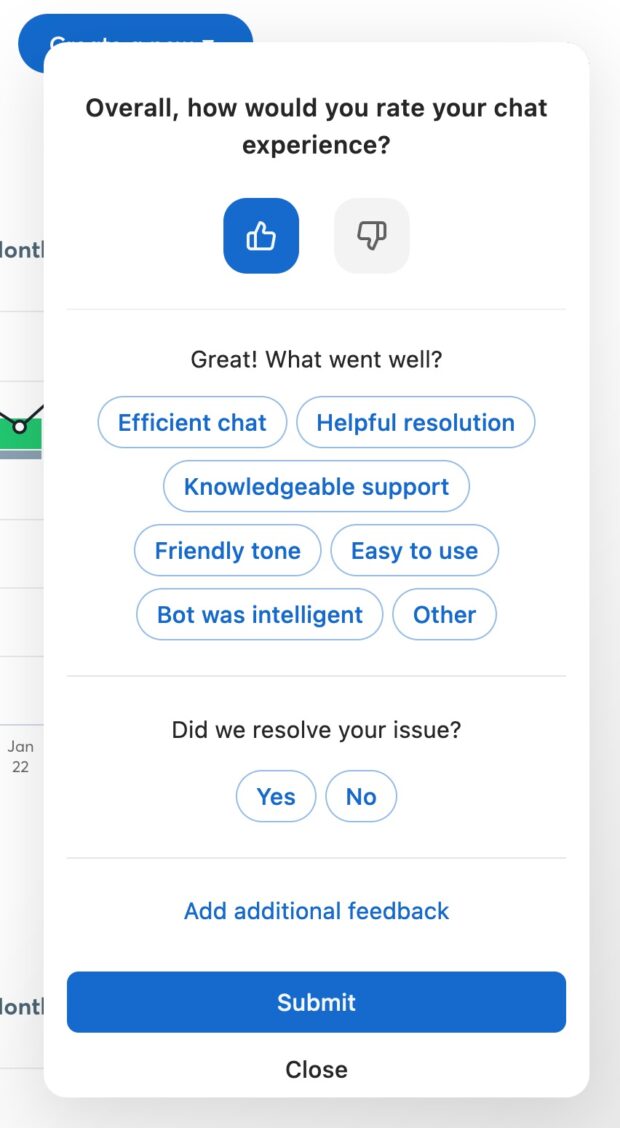Viewport: 620px width, 1128px height.
Task: Click the Jan 22 axis label
Action: (x=20, y=757)
